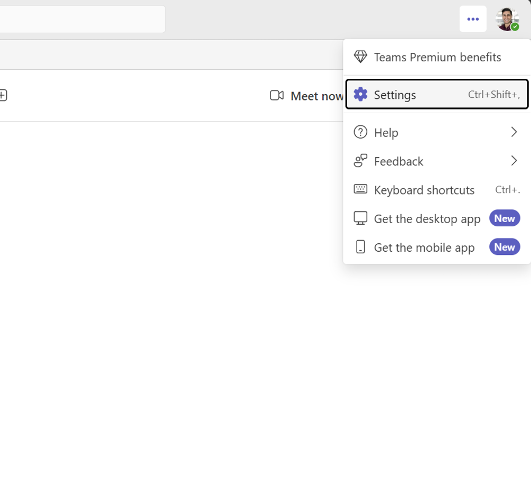This screenshot has width=532, height=496.
Task: Expand the Feedback submenu chevron
Action: point(514,161)
